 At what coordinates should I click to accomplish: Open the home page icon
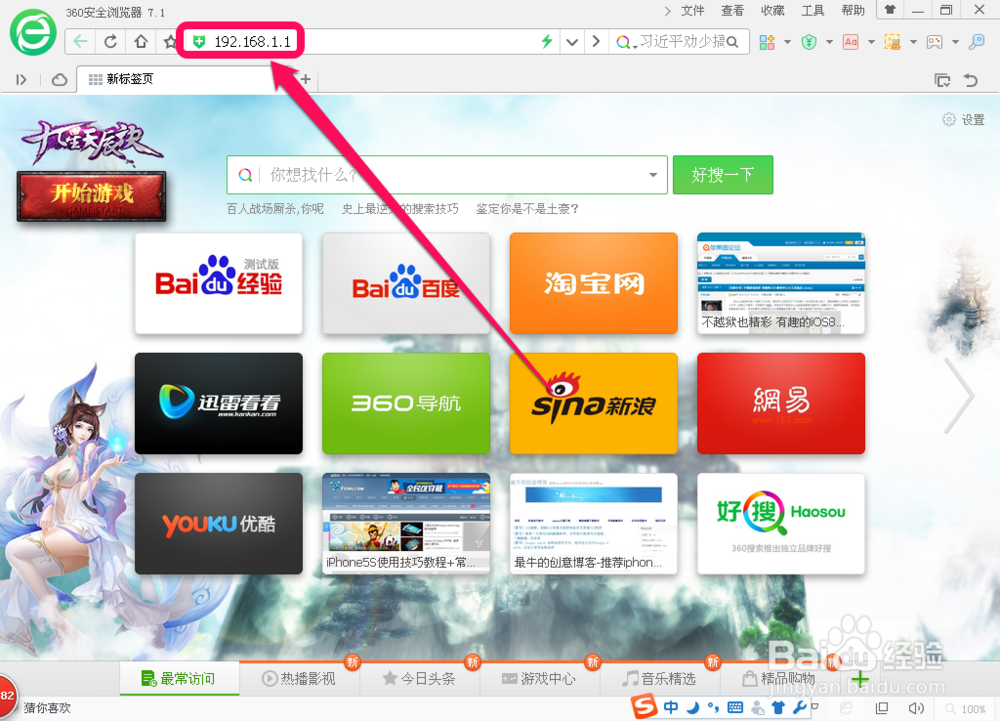pyautogui.click(x=141, y=41)
